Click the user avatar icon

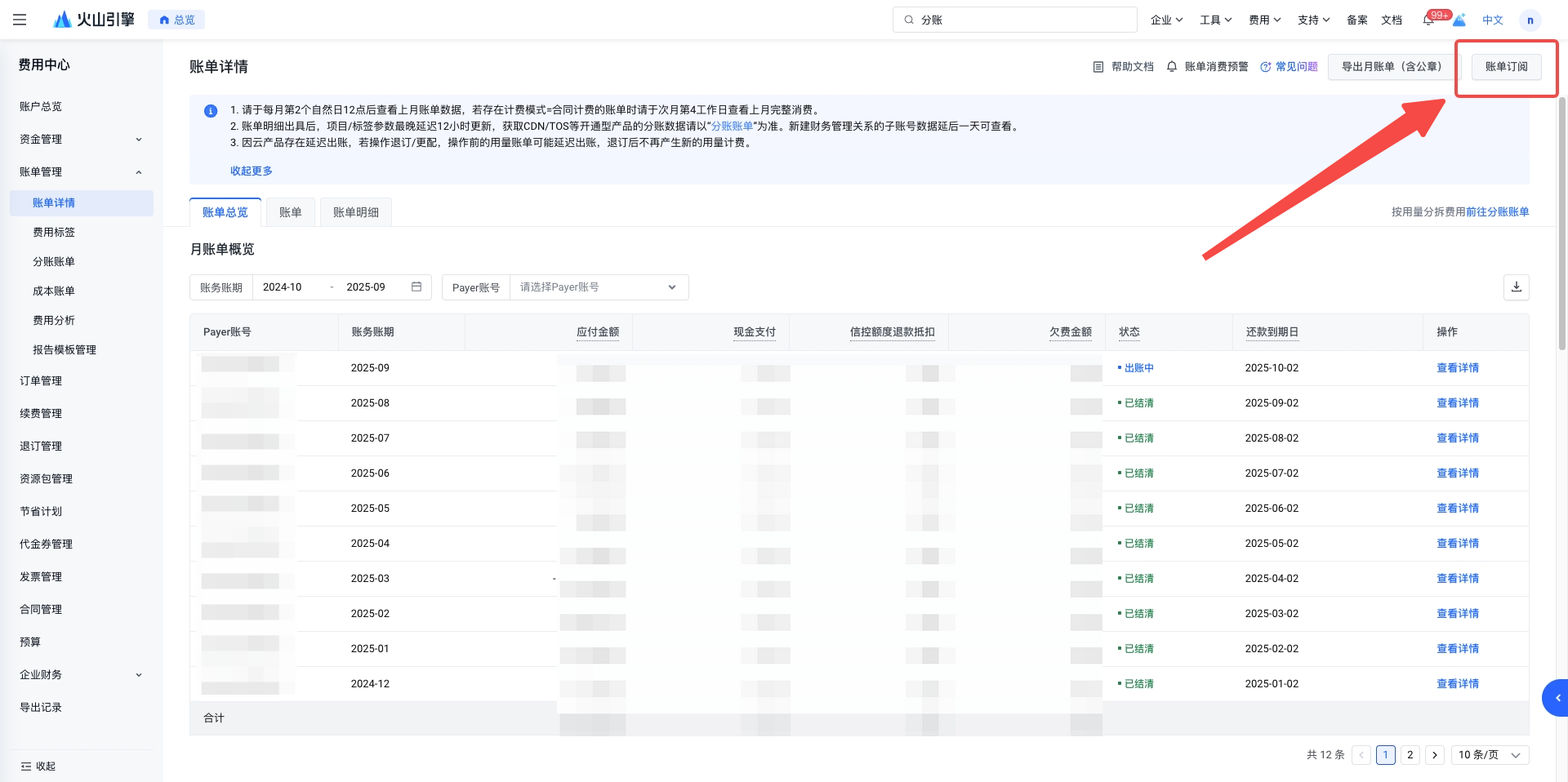tap(1530, 20)
